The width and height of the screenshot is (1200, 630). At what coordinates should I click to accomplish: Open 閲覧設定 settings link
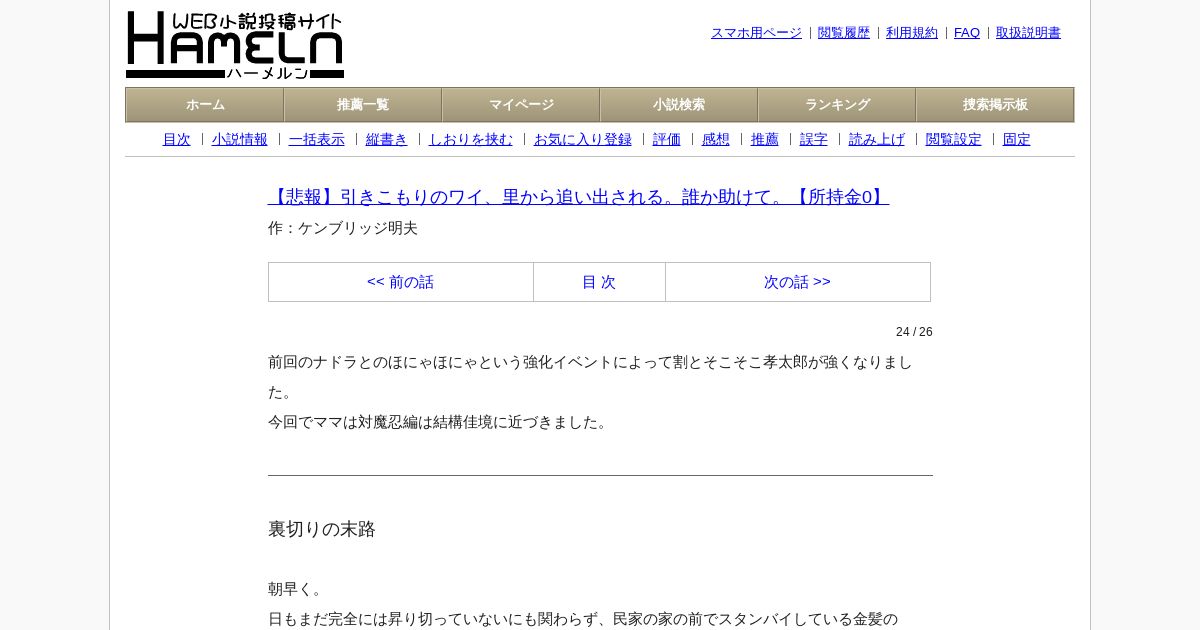coord(954,140)
